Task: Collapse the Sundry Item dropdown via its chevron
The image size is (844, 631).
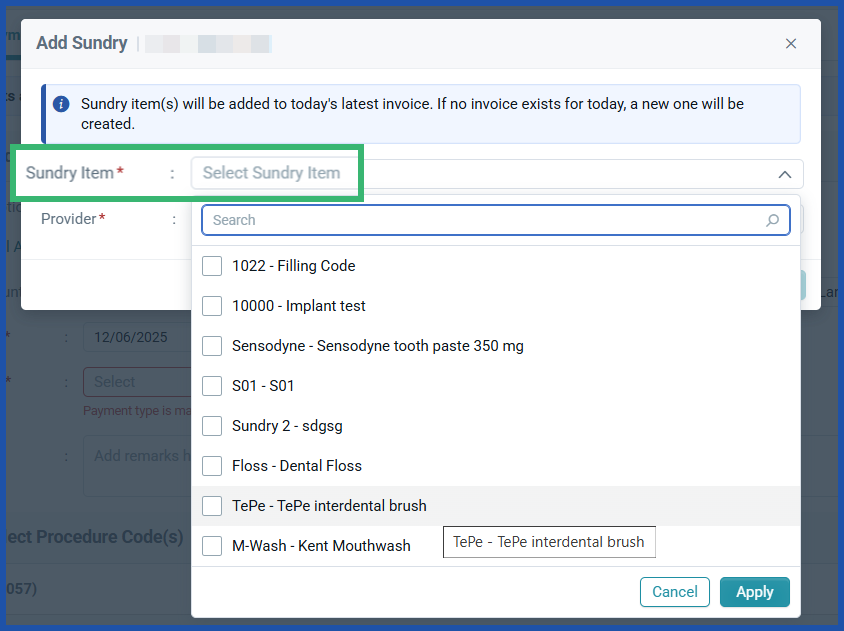Action: click(x=785, y=173)
